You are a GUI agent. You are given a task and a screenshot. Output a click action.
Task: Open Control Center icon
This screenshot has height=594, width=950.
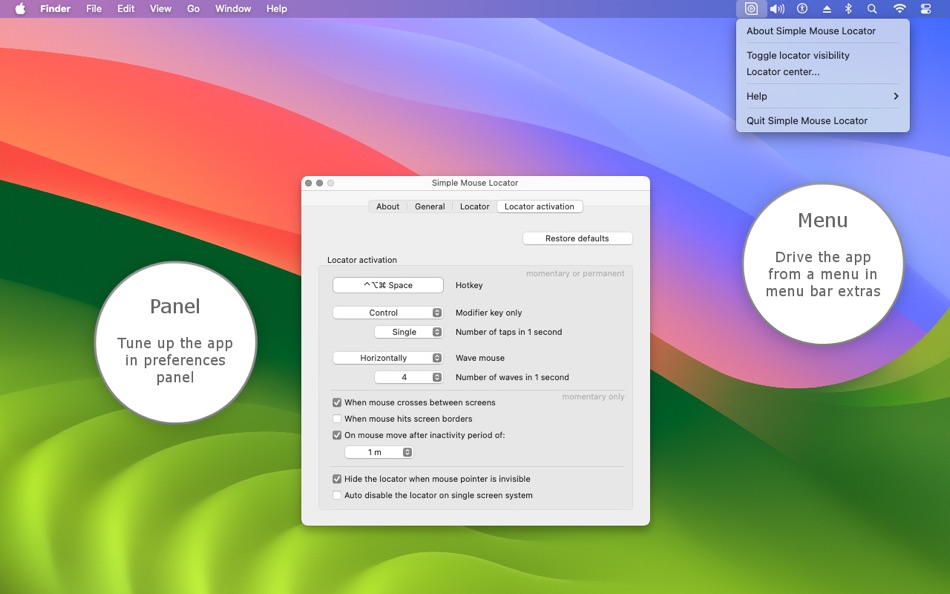tap(926, 8)
